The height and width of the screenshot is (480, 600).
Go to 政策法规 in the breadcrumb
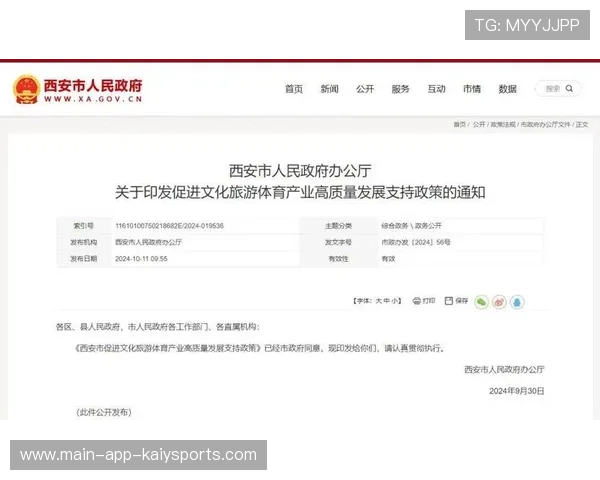point(503,124)
